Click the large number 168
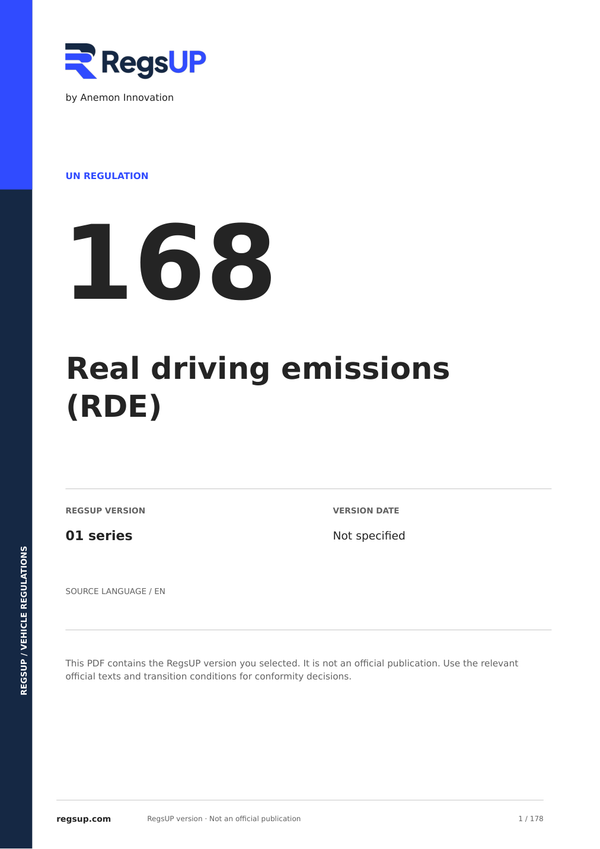The width and height of the screenshot is (600, 849). (x=171, y=262)
